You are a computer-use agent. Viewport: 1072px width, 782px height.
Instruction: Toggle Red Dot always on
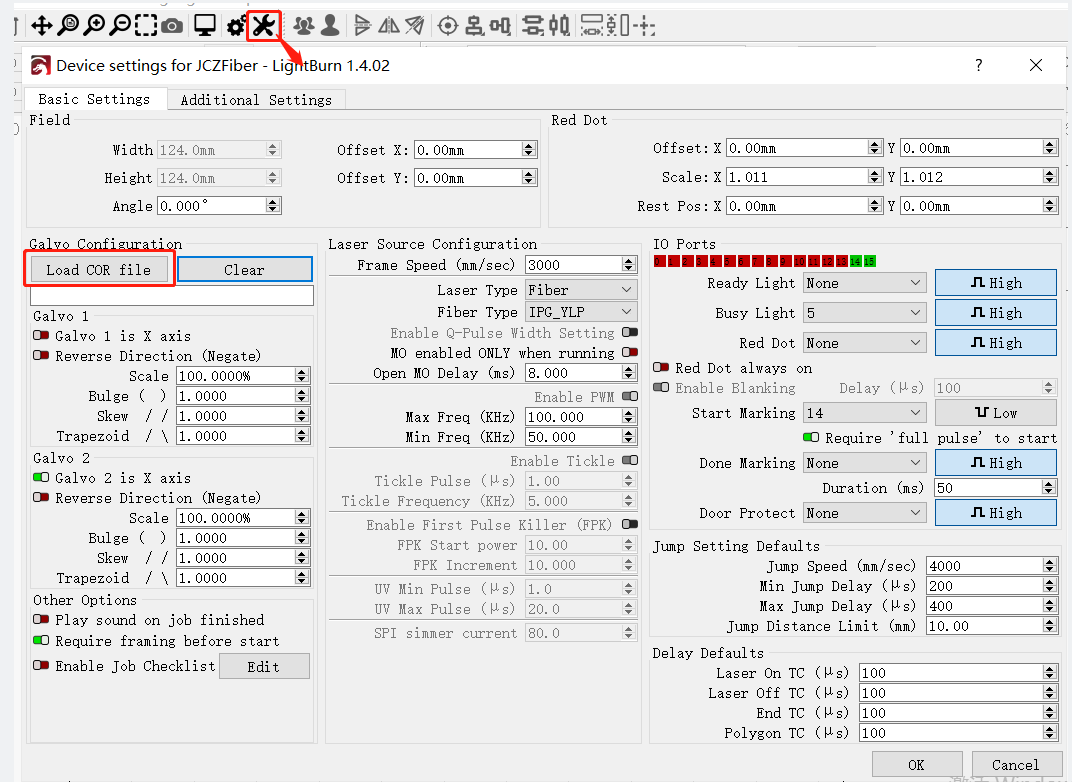pyautogui.click(x=661, y=367)
